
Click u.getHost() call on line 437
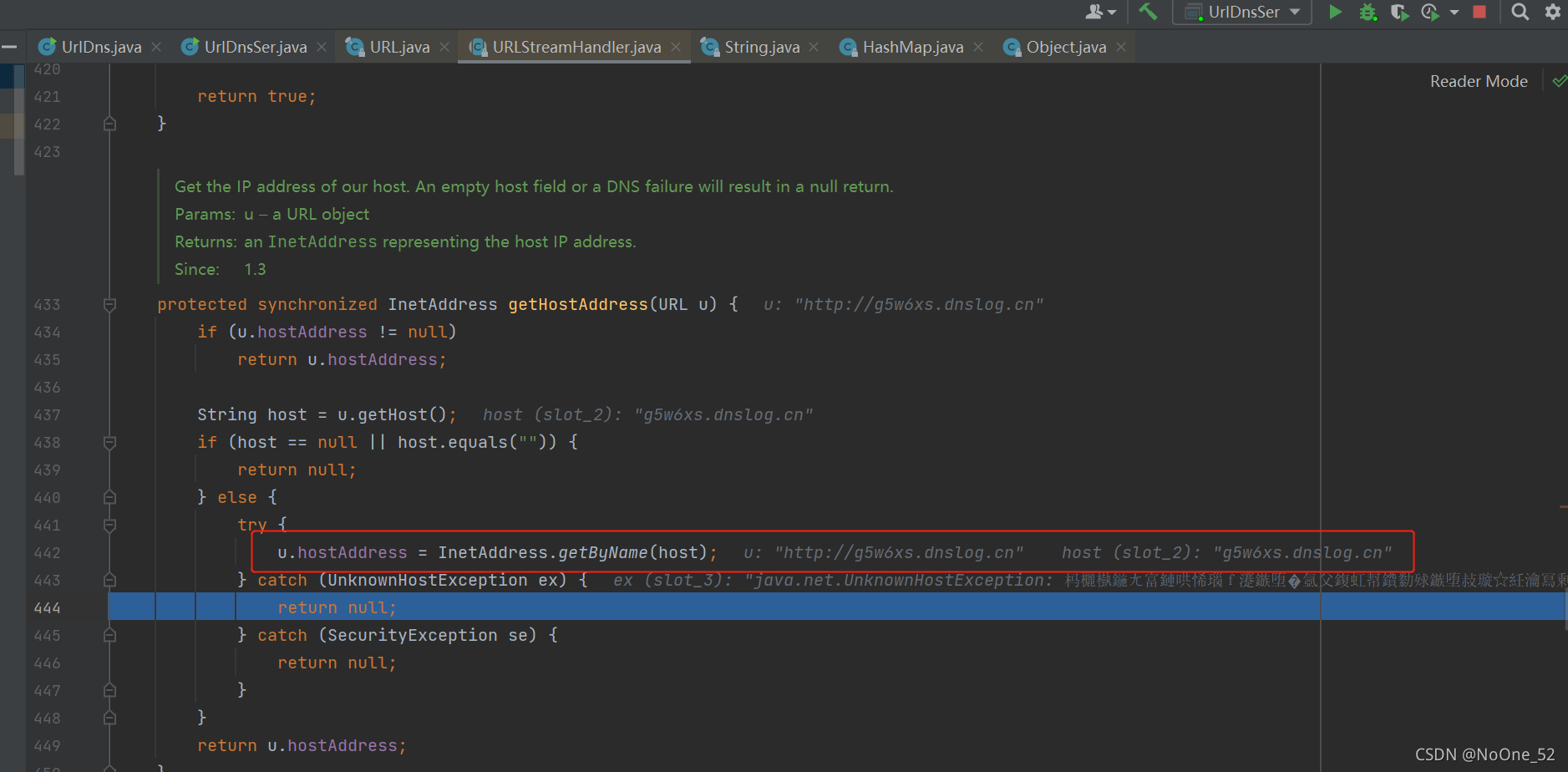[393, 414]
